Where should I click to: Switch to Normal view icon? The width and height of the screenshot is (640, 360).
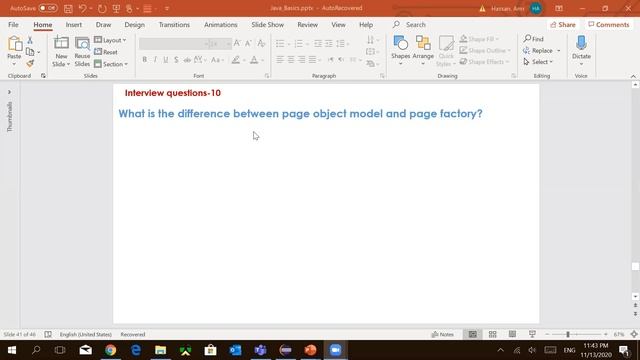pos(473,334)
